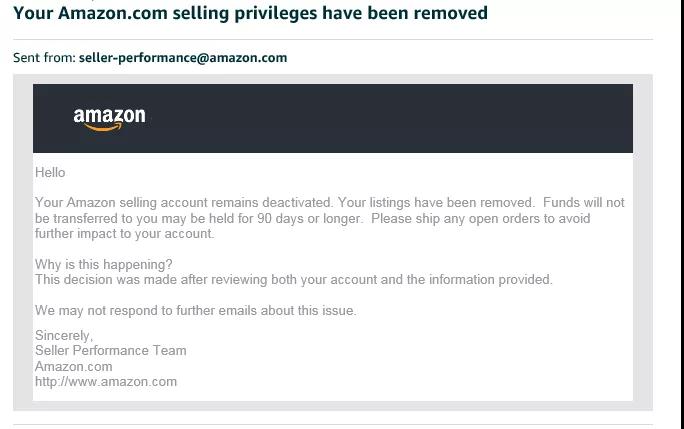Click 'We may not respond to further emails' sentence
Screen dimensions: 684x429
pyautogui.click(x=195, y=310)
